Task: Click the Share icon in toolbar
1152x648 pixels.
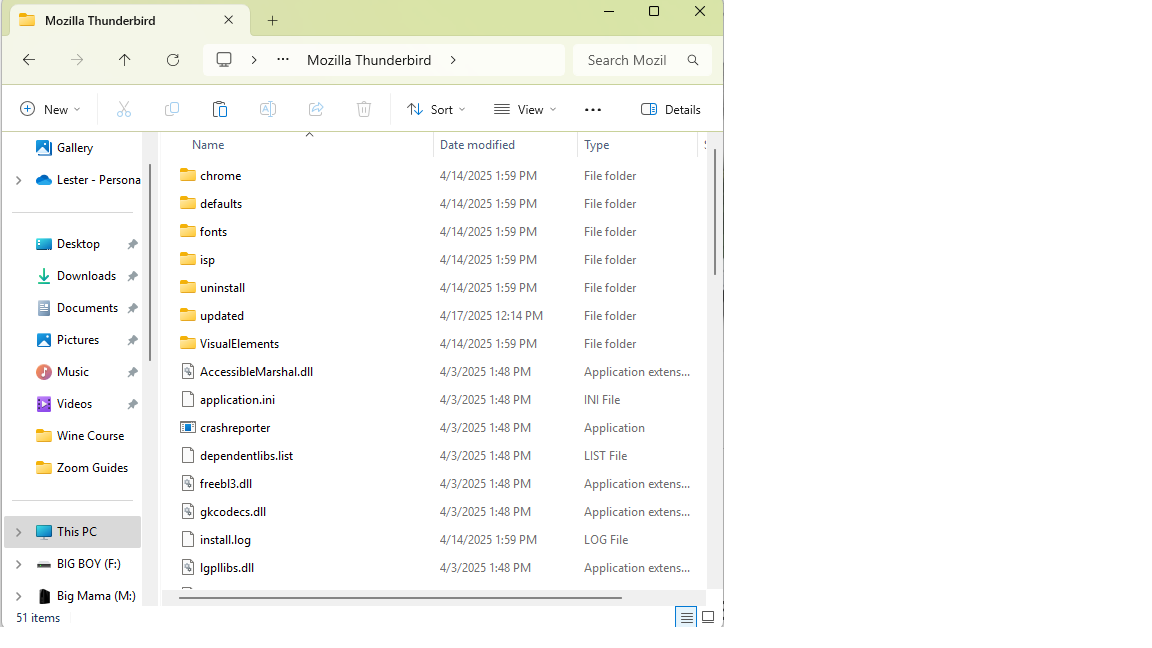Action: (x=316, y=110)
